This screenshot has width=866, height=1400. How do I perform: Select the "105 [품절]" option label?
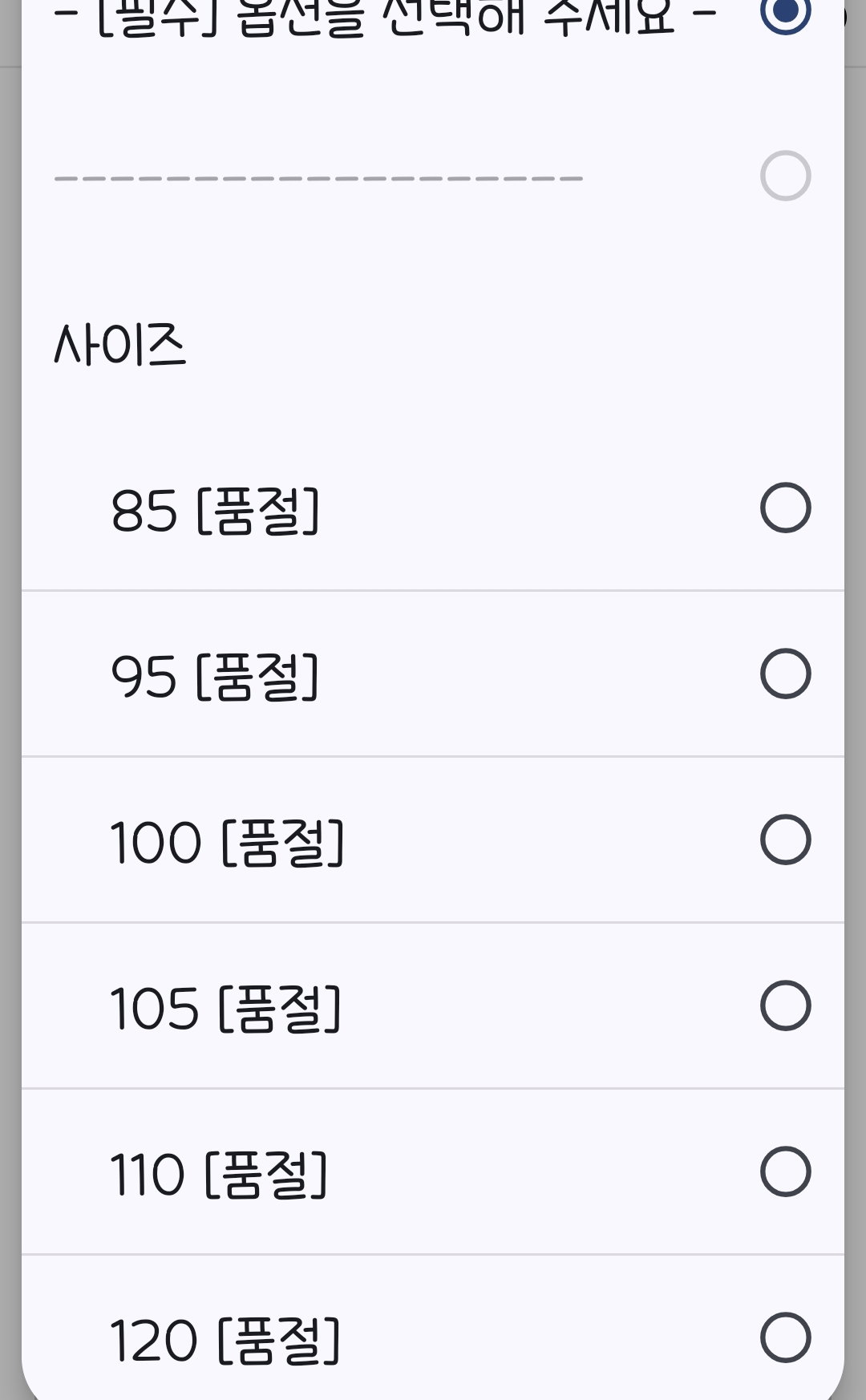226,1009
